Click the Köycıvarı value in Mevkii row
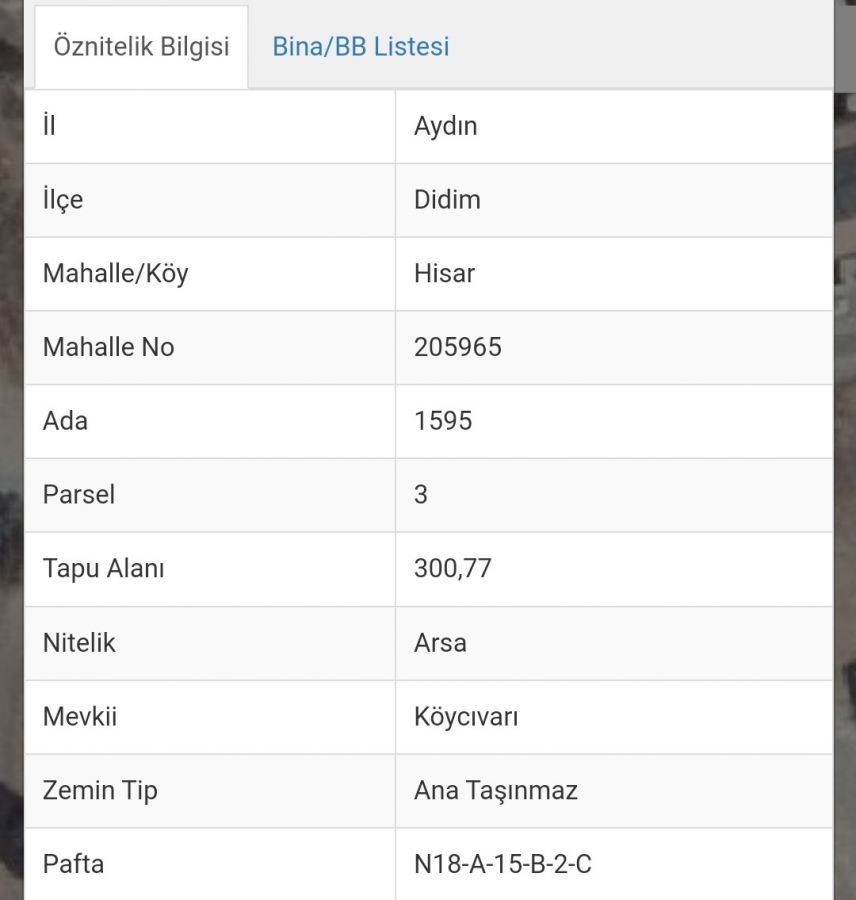The height and width of the screenshot is (900, 856). point(466,717)
